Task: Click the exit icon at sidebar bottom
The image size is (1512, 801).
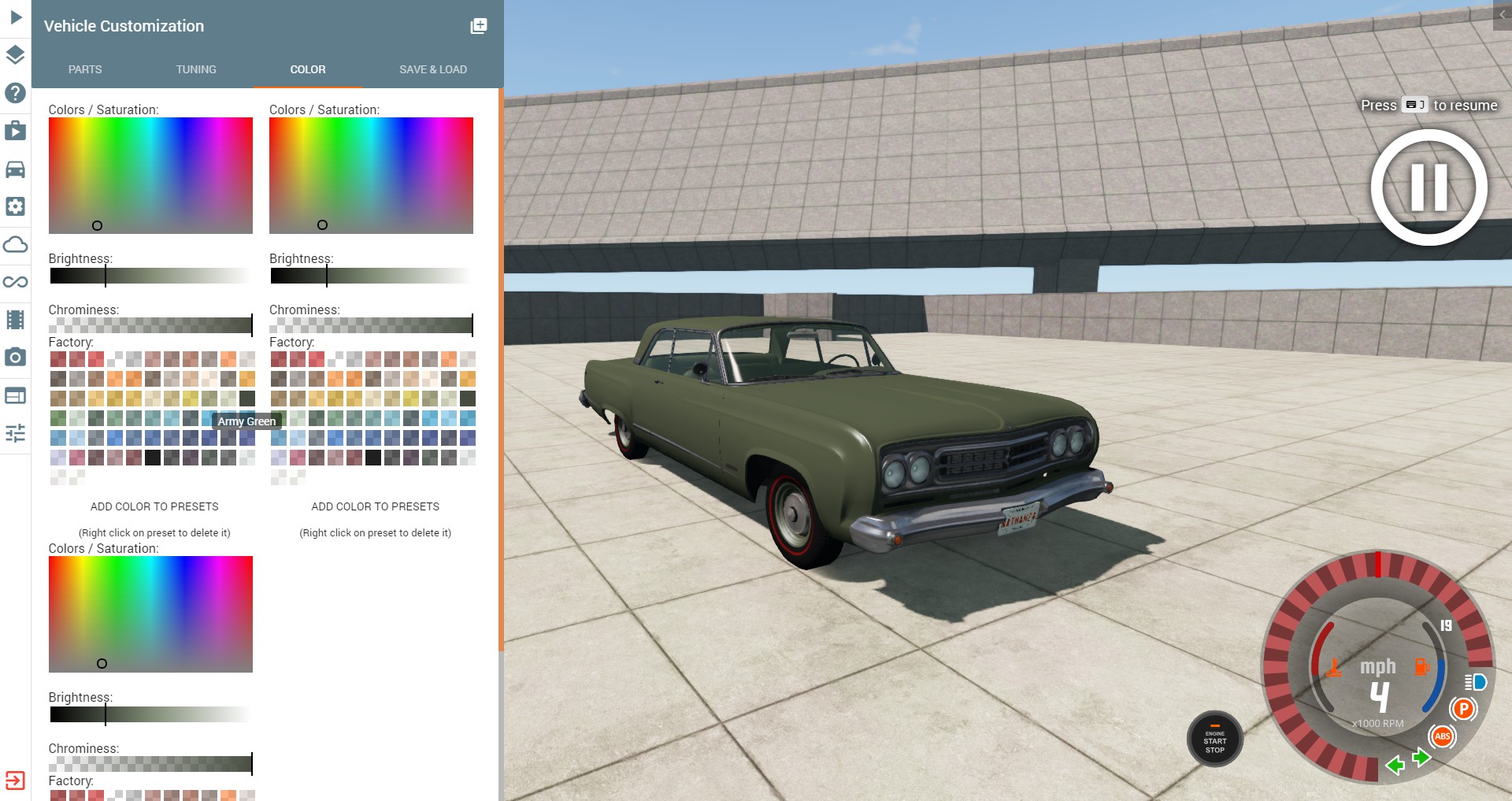Action: click(15, 781)
